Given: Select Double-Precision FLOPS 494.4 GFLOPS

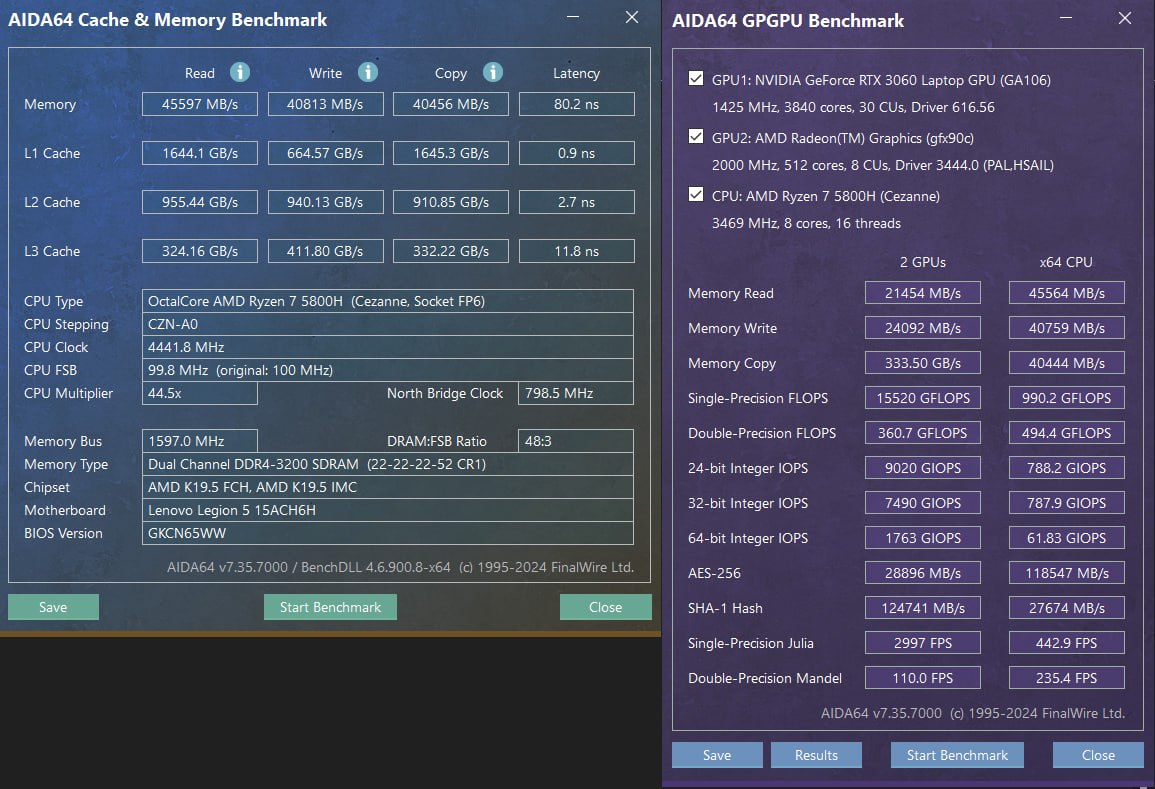Looking at the screenshot, I should [x=1067, y=432].
